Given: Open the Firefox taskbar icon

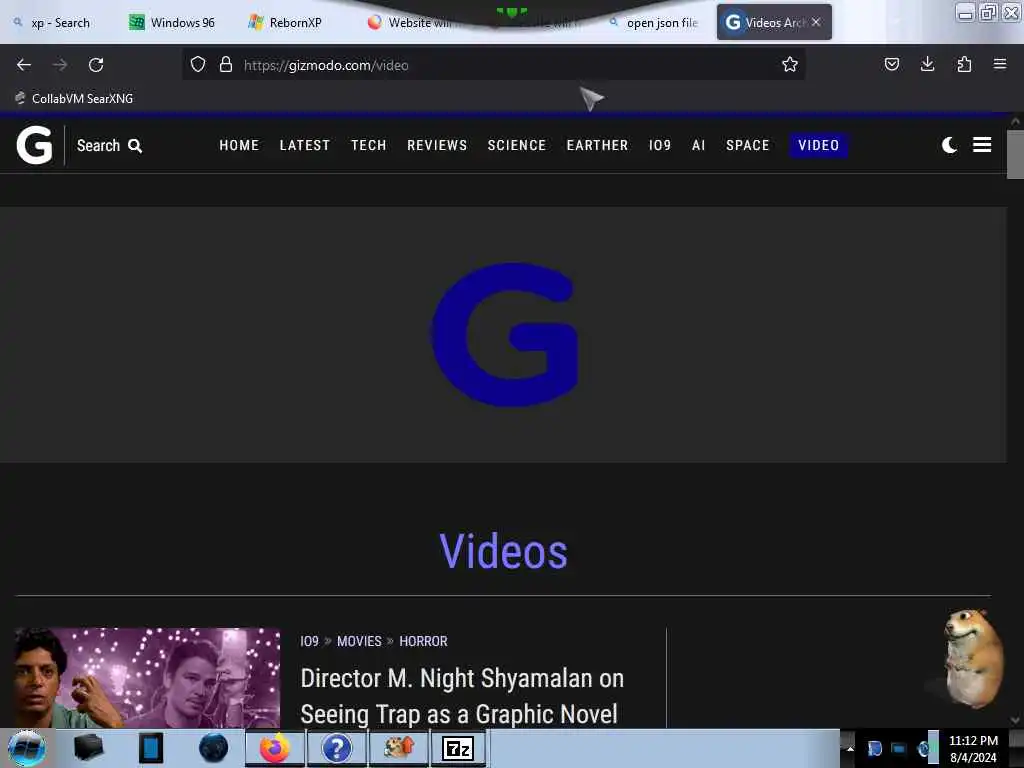Looking at the screenshot, I should point(274,748).
